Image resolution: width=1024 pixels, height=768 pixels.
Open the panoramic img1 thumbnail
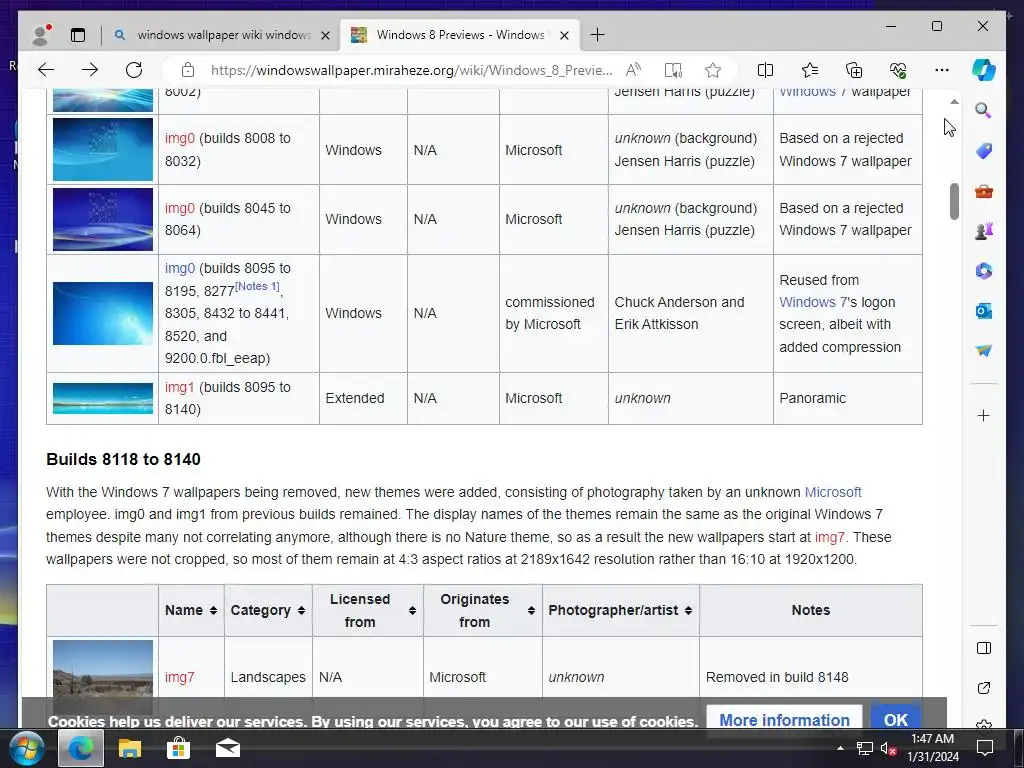[103, 398]
